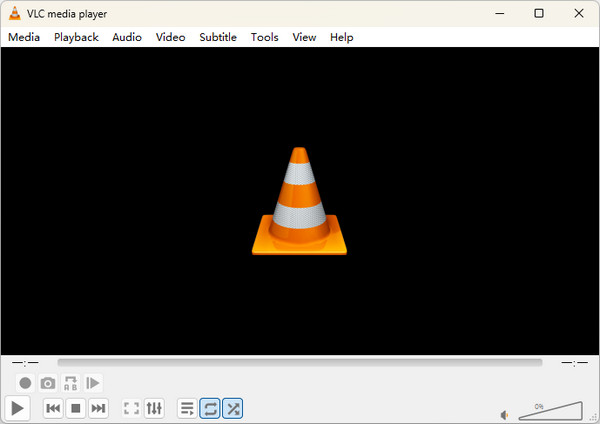Click the VLC cone title bar icon
Viewport: 600px width, 424px height.
(15, 13)
